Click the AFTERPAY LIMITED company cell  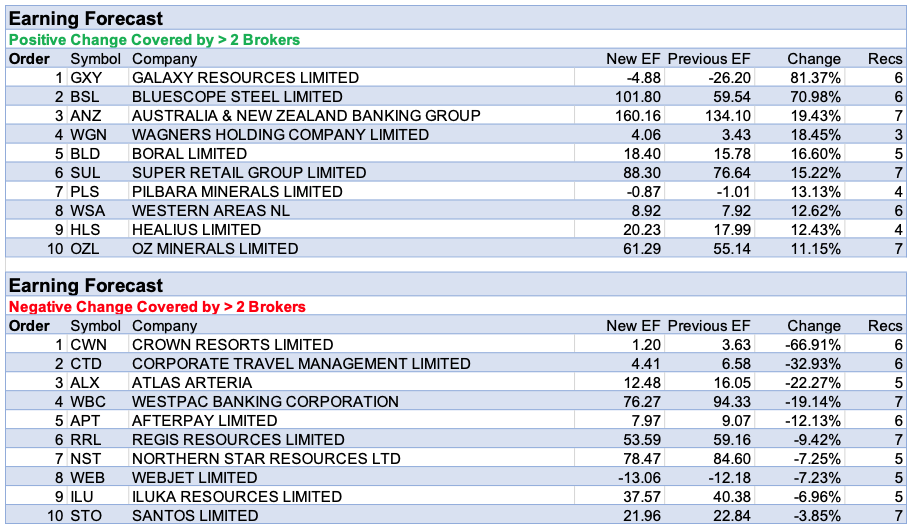pyautogui.click(x=203, y=421)
